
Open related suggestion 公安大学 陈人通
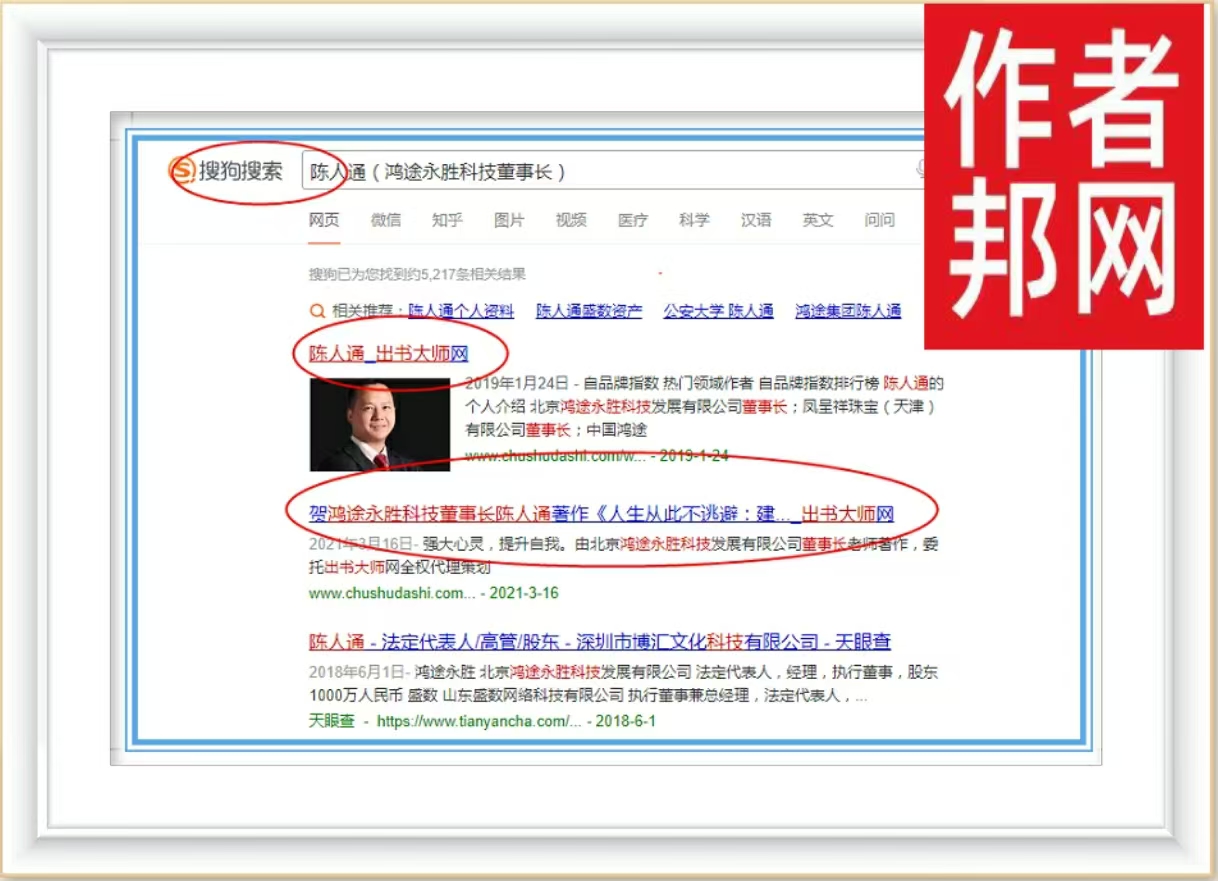point(718,311)
